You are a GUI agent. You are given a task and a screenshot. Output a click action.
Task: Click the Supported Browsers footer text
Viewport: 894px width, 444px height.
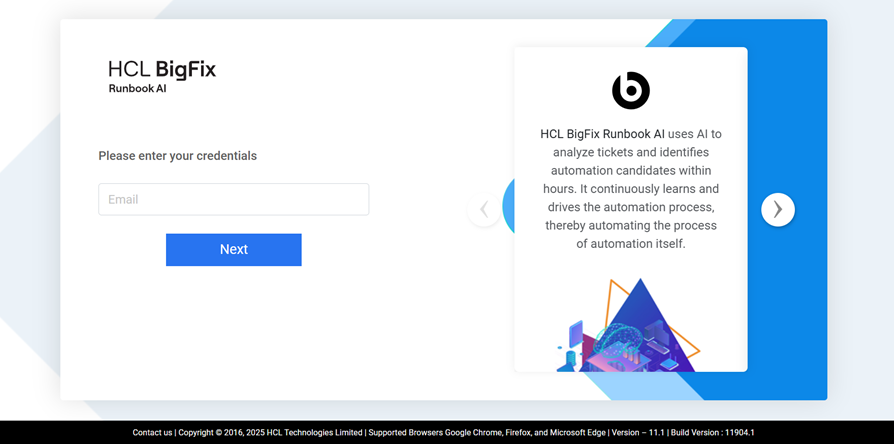487,433
